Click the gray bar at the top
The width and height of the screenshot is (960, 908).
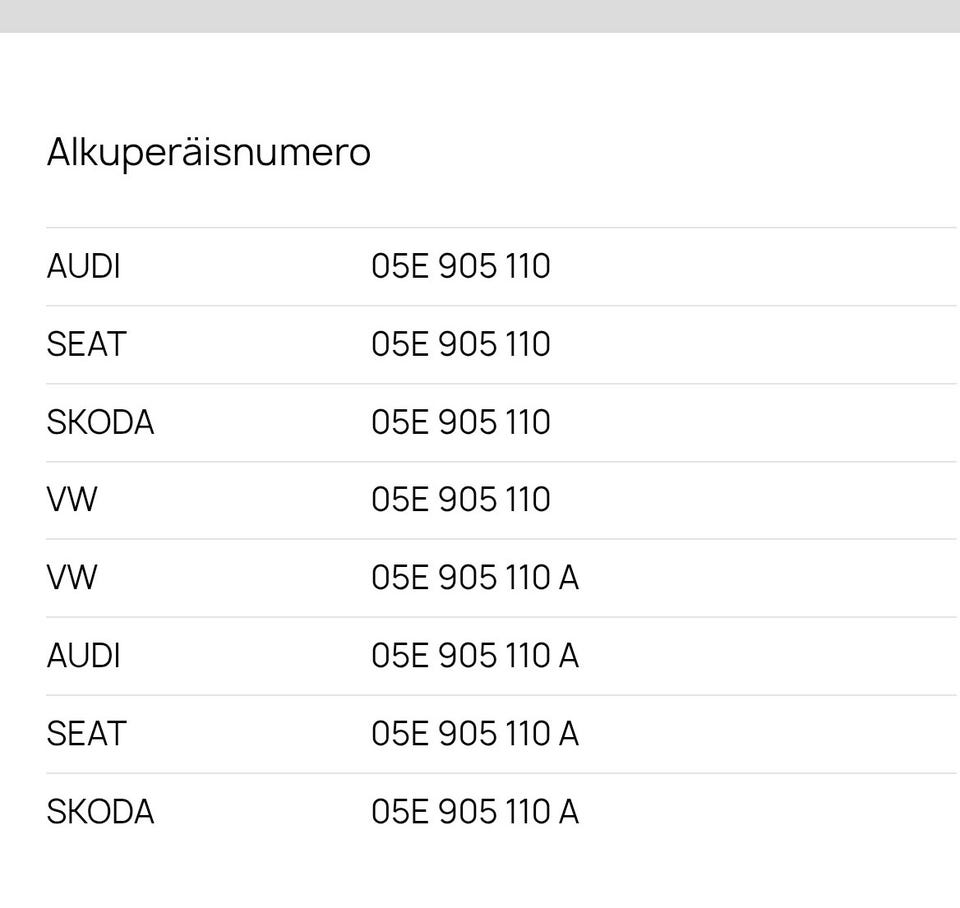(480, 15)
